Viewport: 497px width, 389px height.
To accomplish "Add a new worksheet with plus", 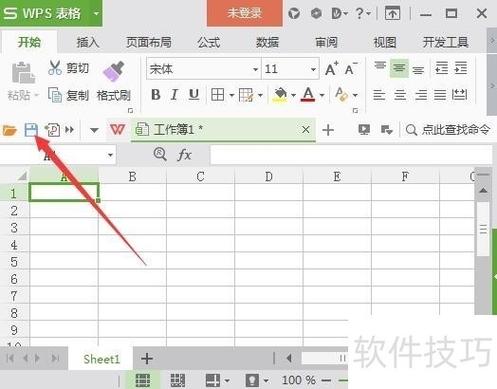I will click(x=147, y=359).
